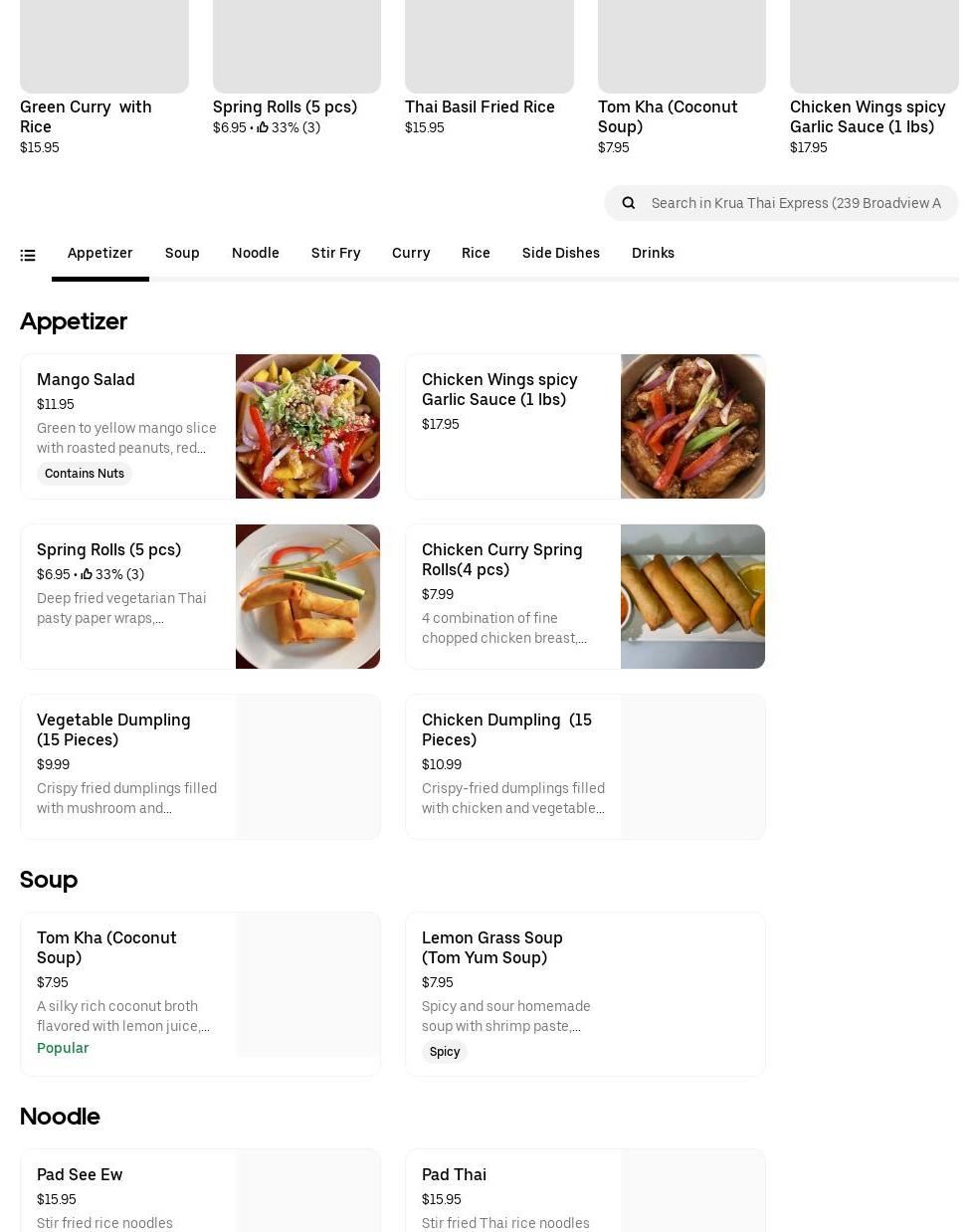Switch to the Soup tab
The image size is (979, 1232).
coord(182,253)
